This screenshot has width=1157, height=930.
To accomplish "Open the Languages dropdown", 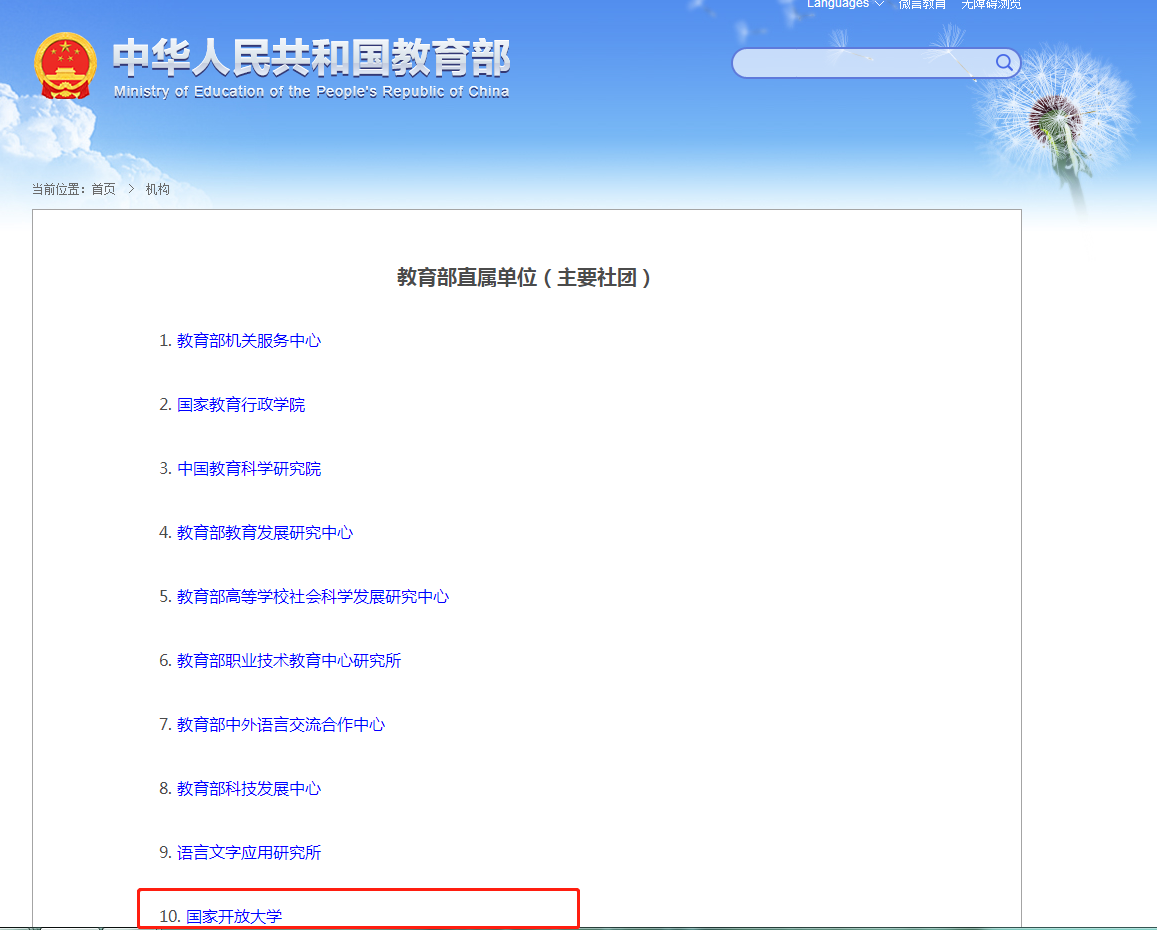I will [836, 4].
